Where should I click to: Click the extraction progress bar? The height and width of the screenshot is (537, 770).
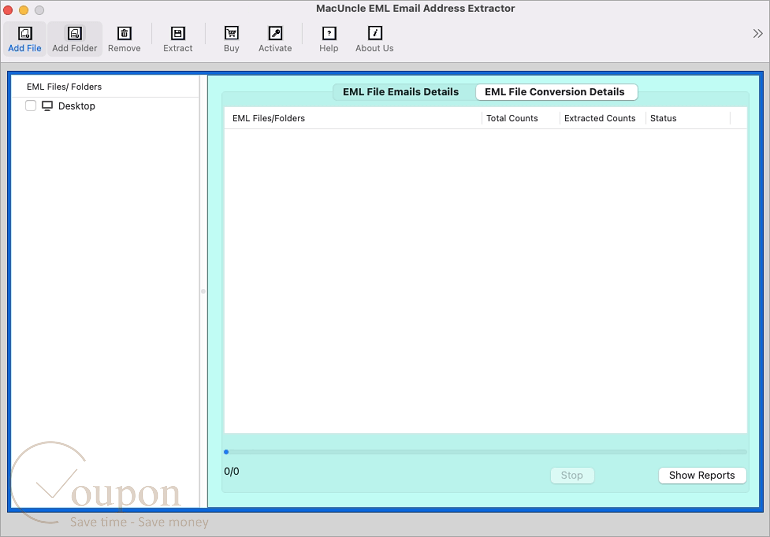(x=485, y=452)
